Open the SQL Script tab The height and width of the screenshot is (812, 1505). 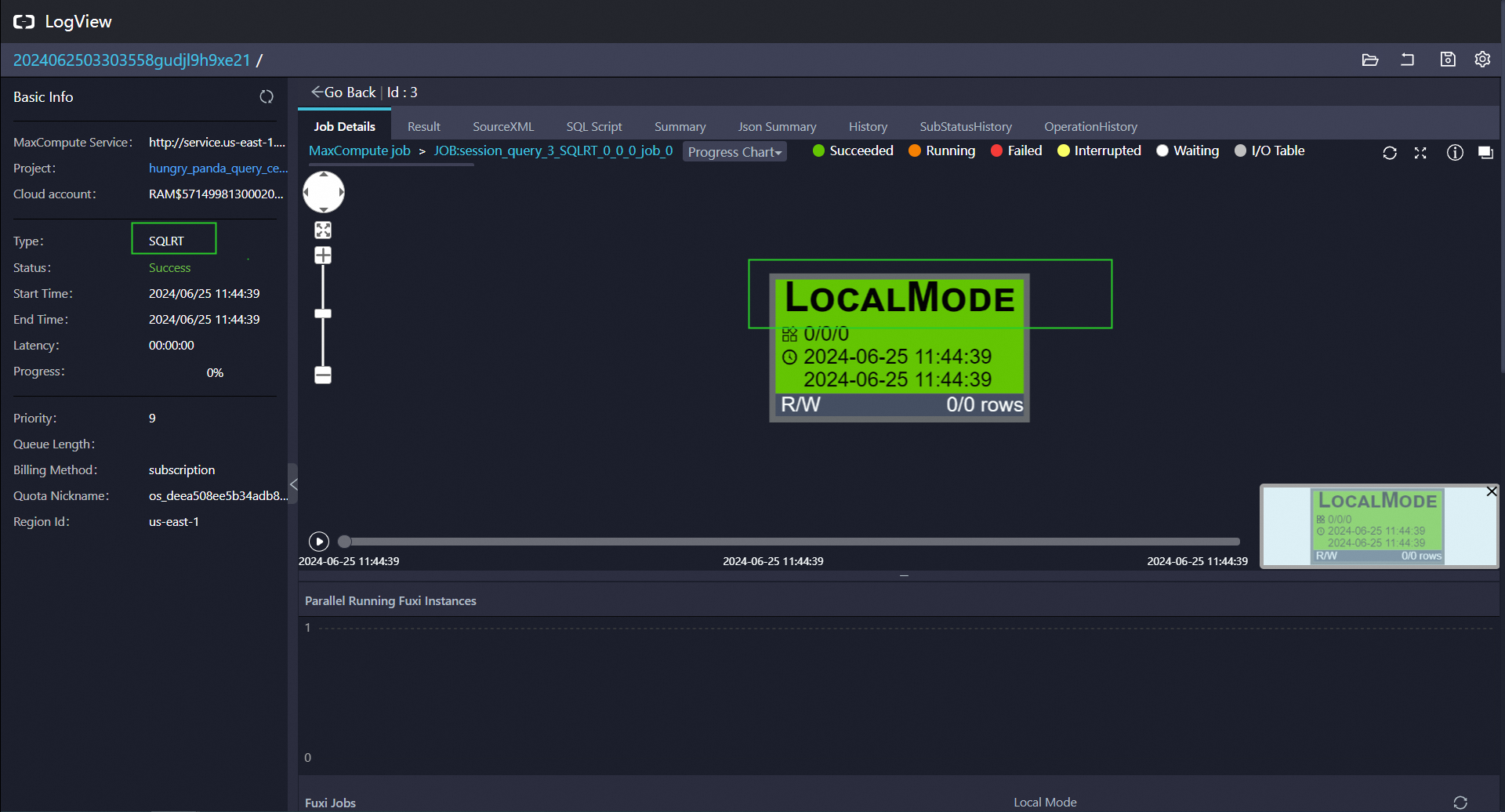(x=594, y=126)
